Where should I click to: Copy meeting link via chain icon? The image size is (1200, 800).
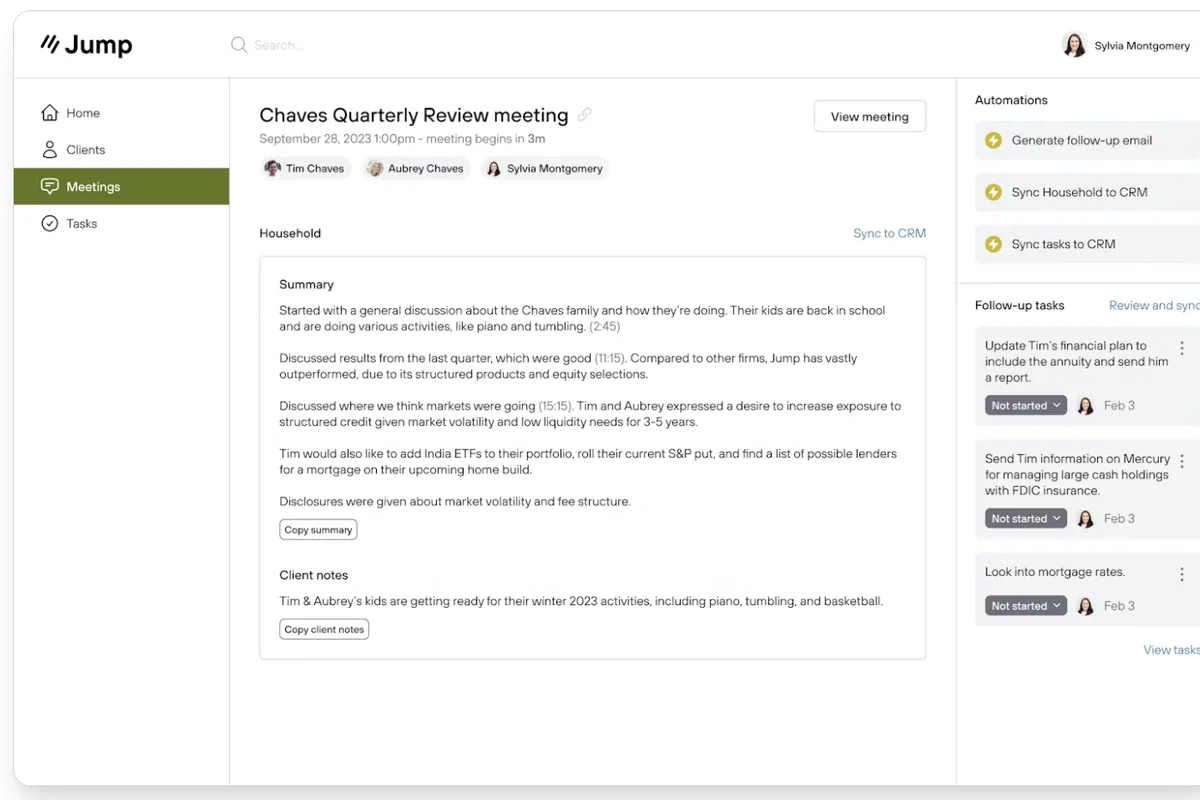coord(585,115)
